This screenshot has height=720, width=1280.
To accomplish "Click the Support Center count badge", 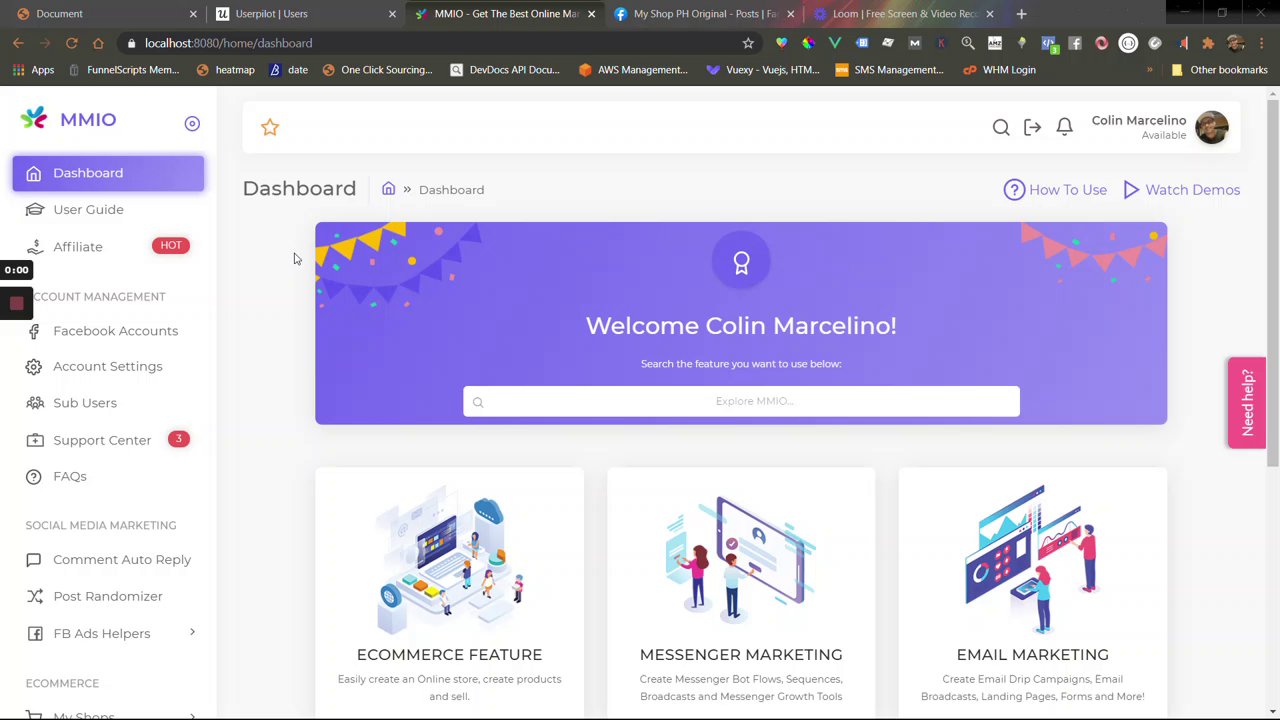I will click(x=179, y=439).
